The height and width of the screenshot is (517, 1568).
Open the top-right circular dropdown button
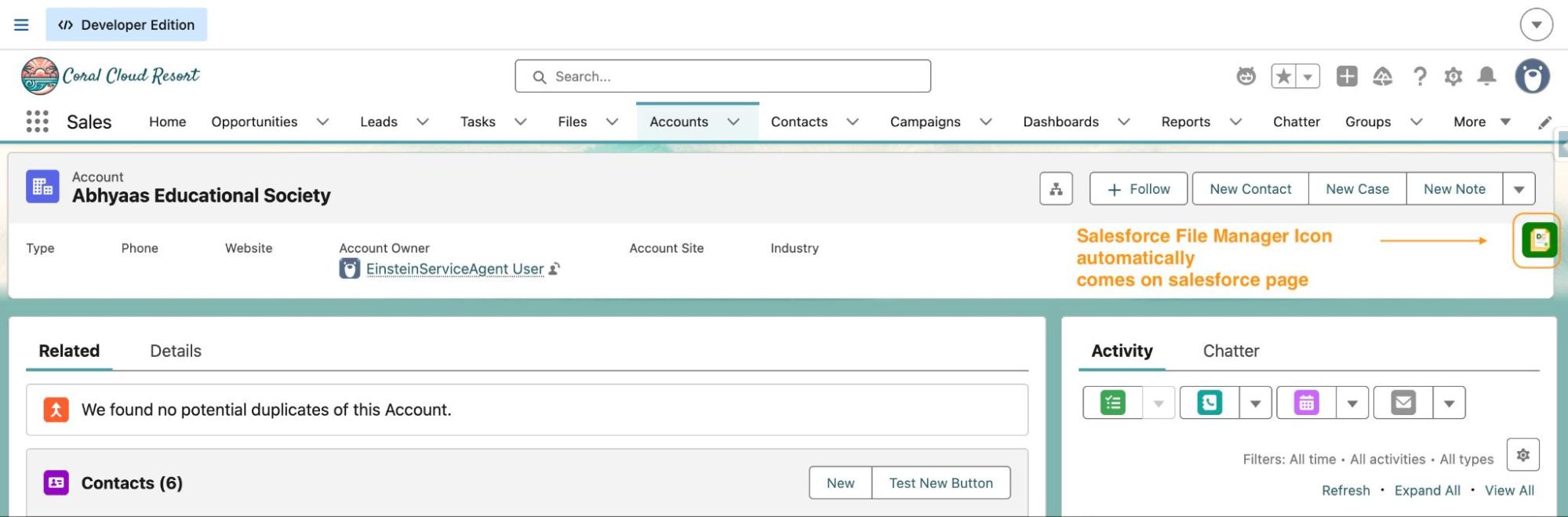(1536, 24)
